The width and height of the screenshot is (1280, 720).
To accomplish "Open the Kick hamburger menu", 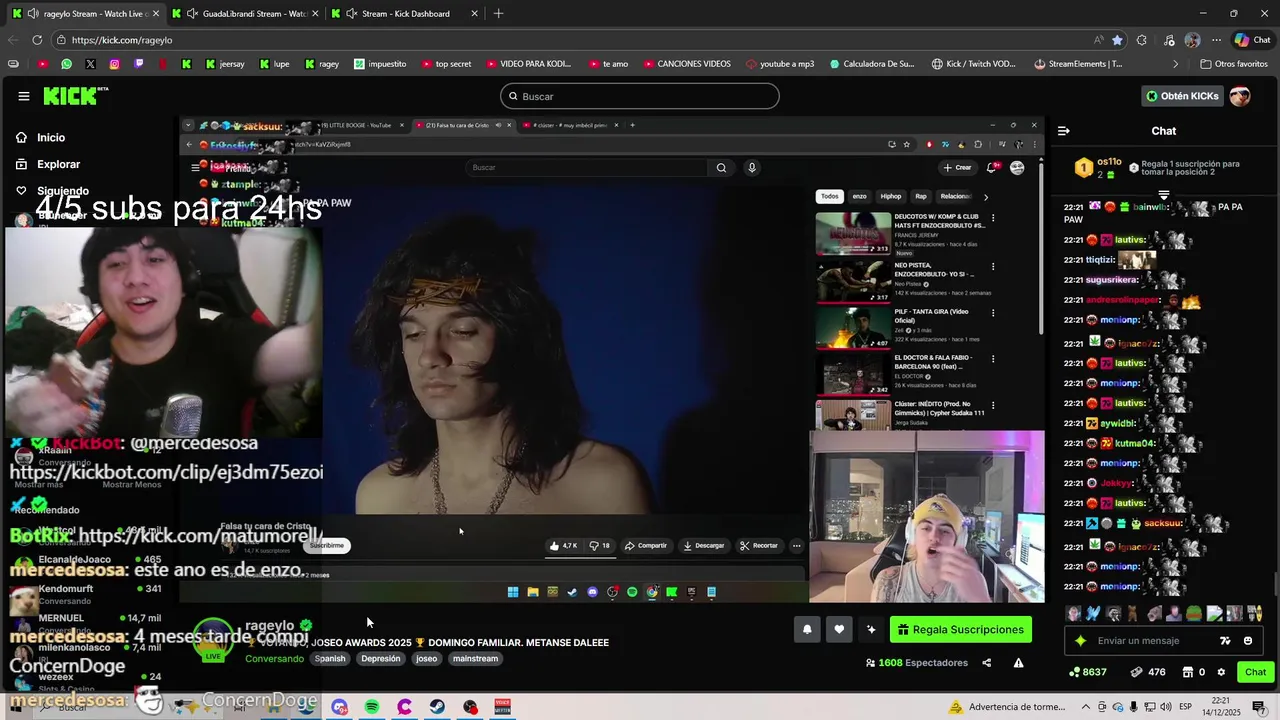I will click(x=23, y=96).
